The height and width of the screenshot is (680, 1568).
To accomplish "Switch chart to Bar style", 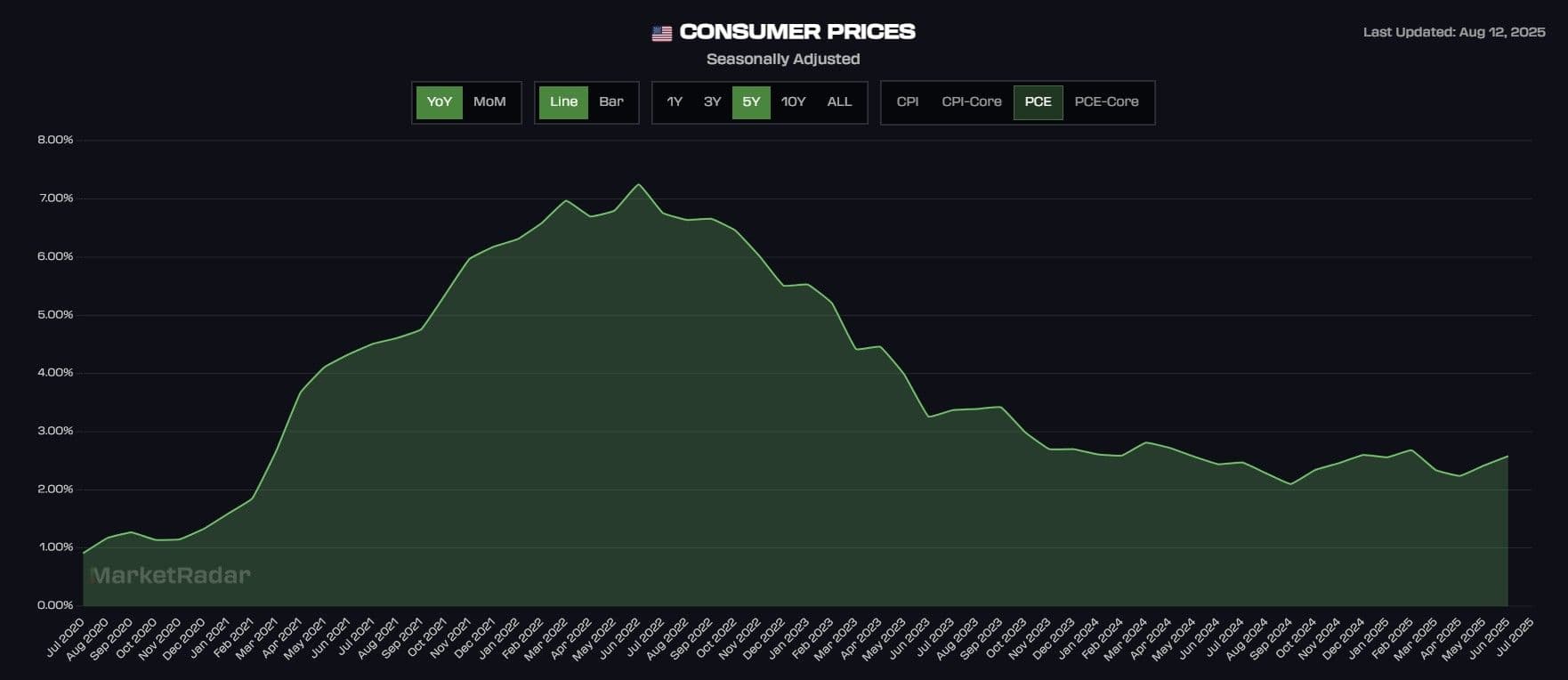I will (x=611, y=102).
